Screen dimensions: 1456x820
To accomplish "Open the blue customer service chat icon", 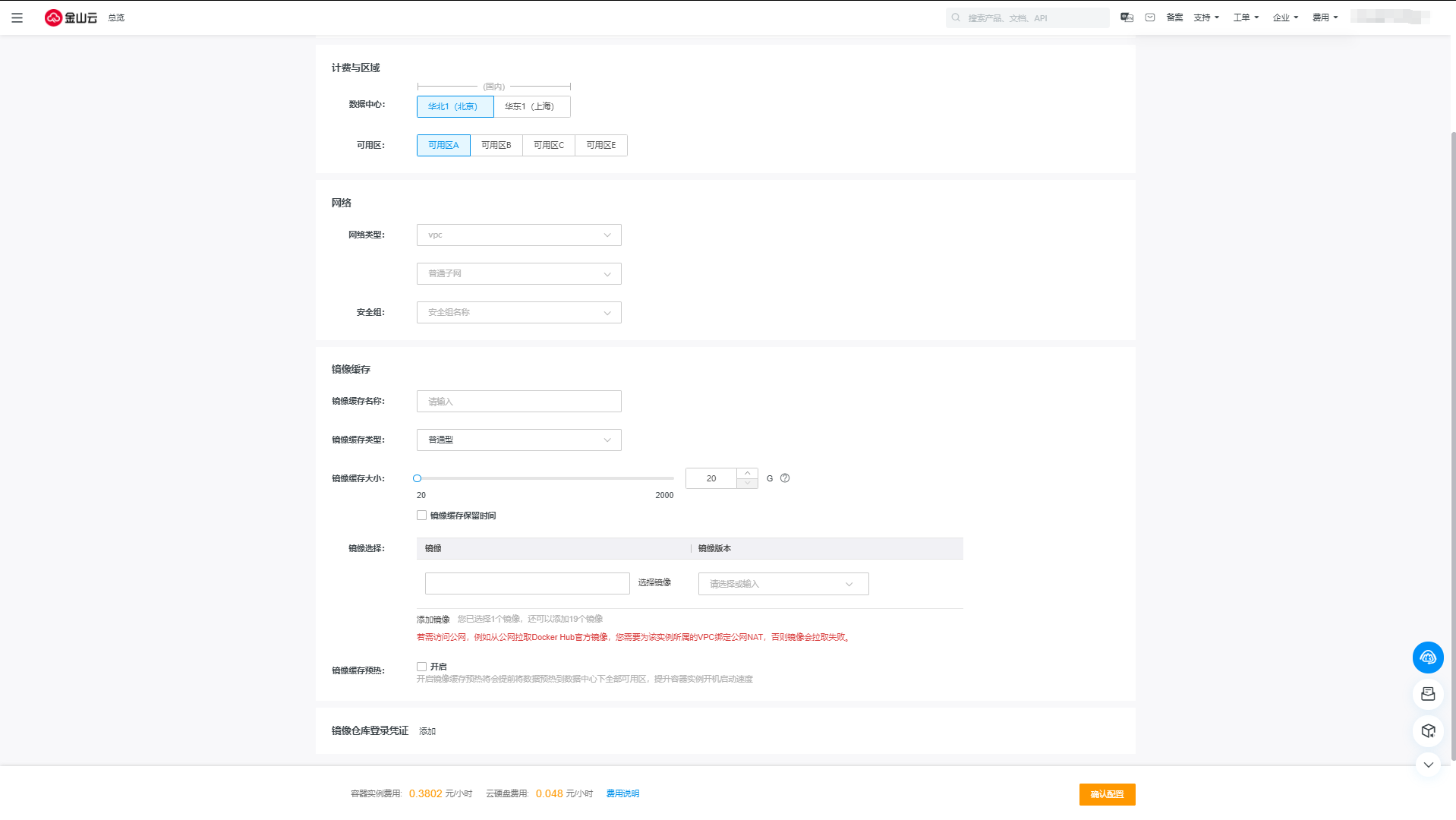I will click(1427, 658).
